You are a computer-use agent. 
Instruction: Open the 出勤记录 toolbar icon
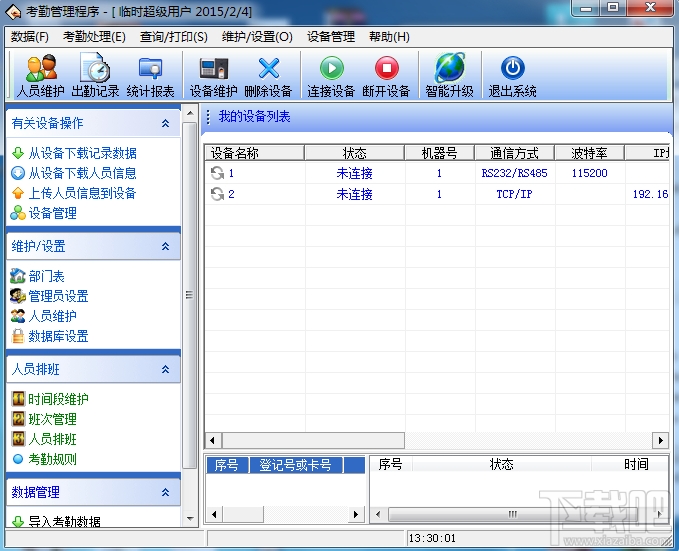click(95, 75)
